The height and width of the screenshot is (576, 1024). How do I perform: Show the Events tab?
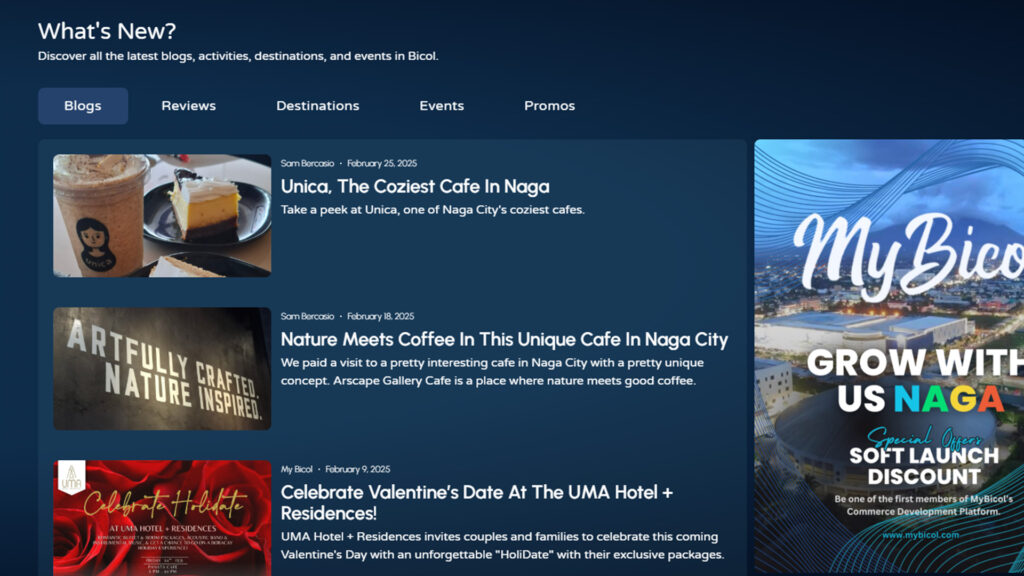[x=441, y=106]
